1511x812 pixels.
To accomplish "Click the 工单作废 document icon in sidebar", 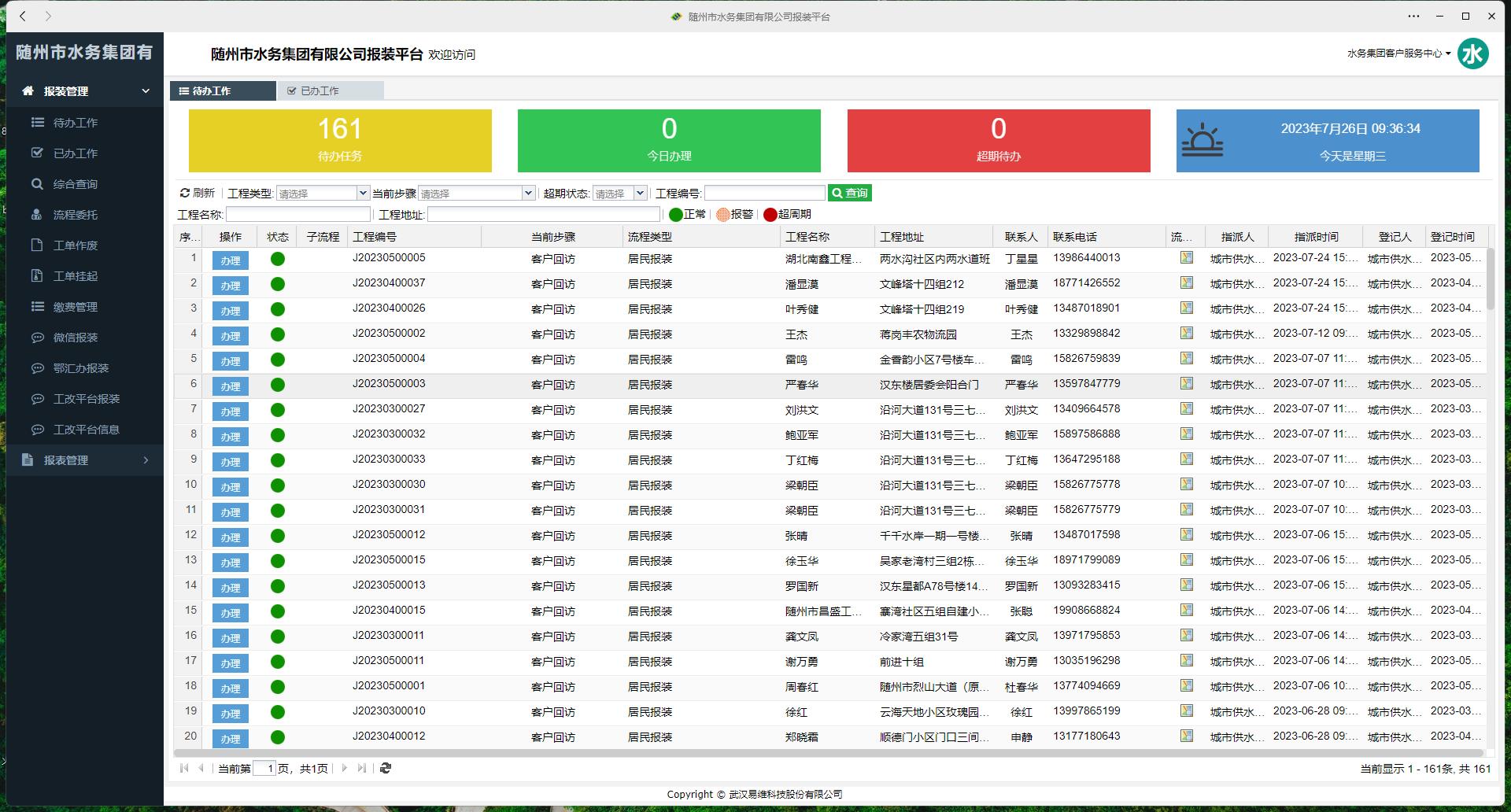I will pyautogui.click(x=37, y=245).
